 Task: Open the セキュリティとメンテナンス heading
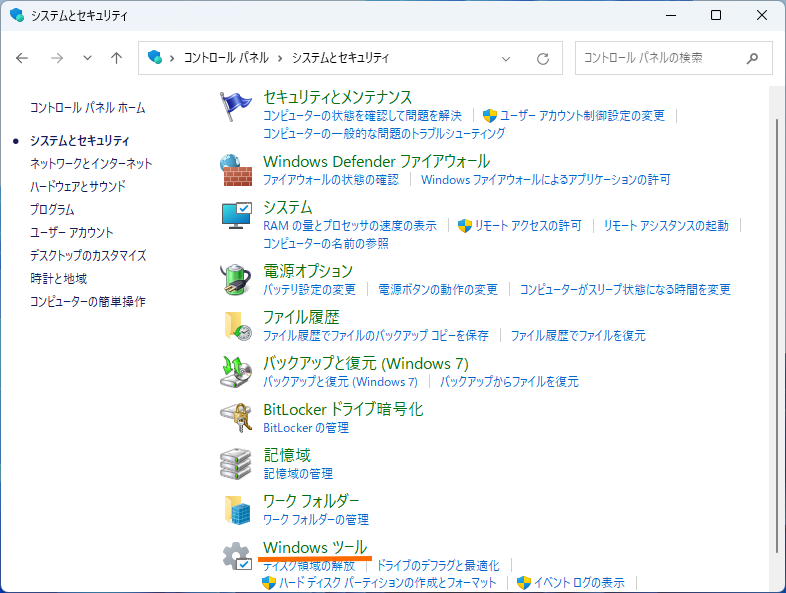coord(338,97)
